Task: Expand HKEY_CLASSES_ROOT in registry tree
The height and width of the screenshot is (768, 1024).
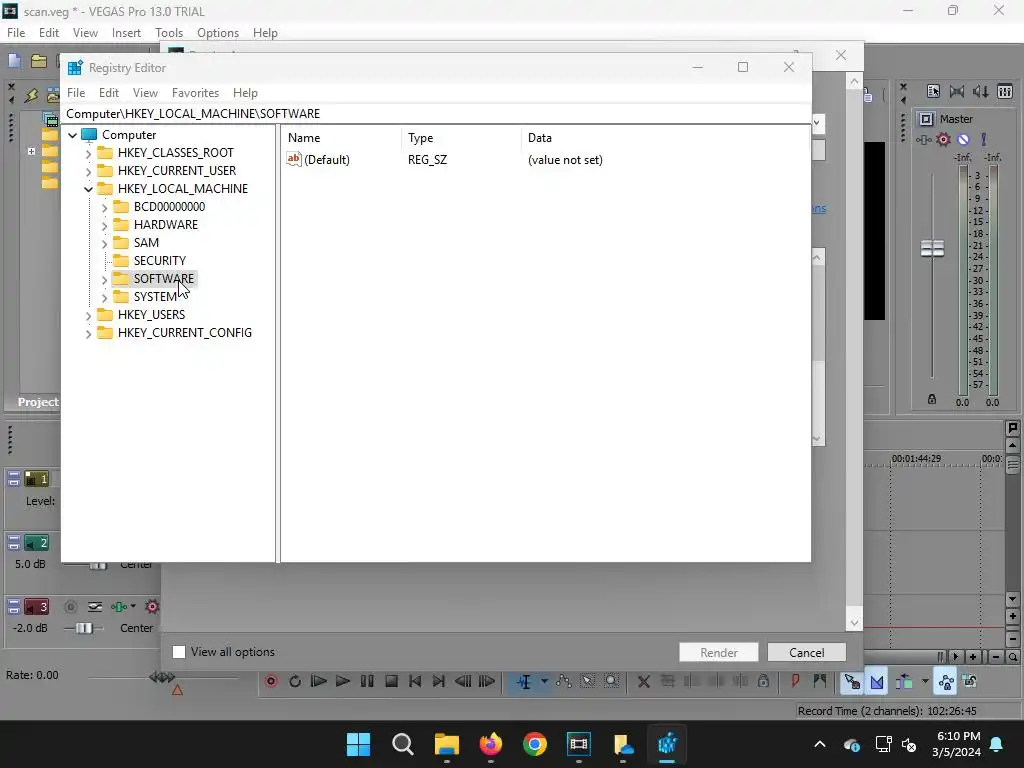Action: click(88, 153)
